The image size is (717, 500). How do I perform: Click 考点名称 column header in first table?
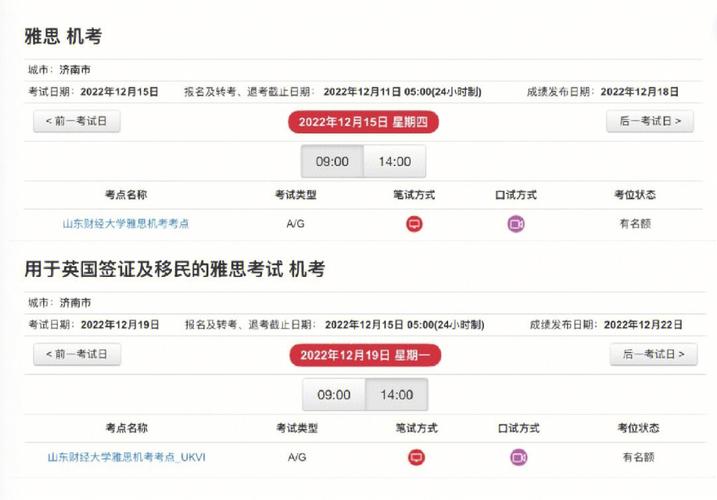tap(126, 195)
